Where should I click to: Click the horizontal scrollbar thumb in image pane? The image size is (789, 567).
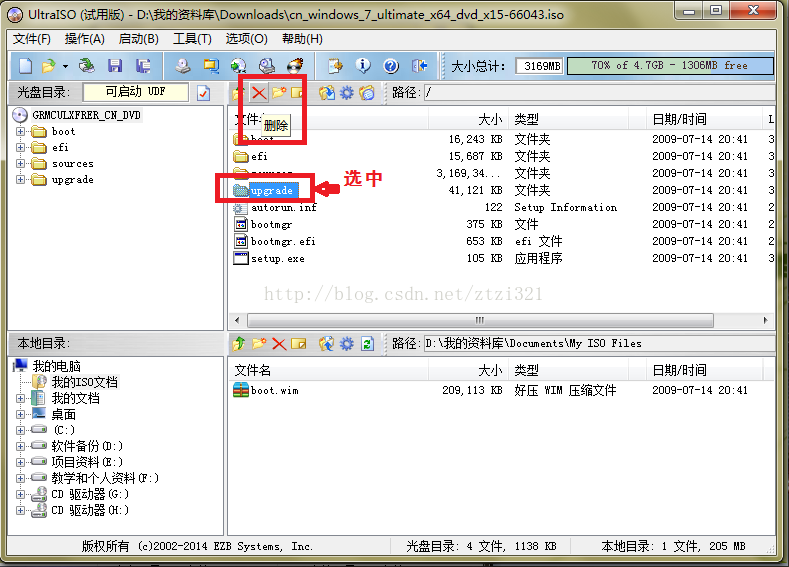480,320
